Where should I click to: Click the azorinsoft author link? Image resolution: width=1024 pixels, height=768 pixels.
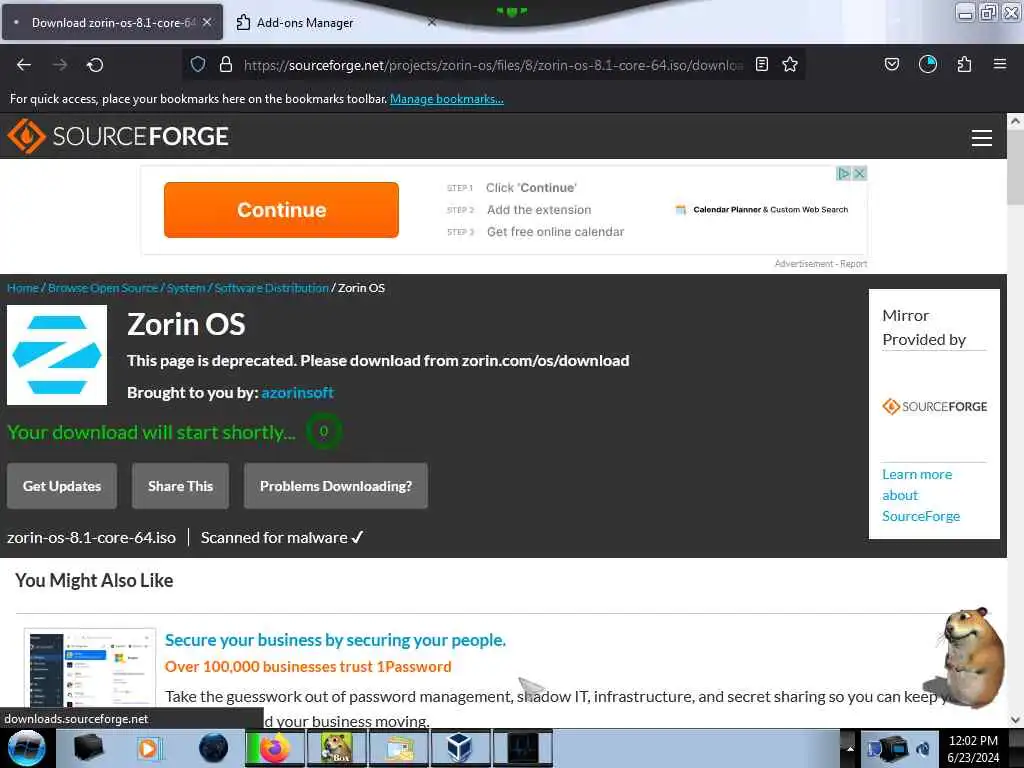(x=298, y=392)
